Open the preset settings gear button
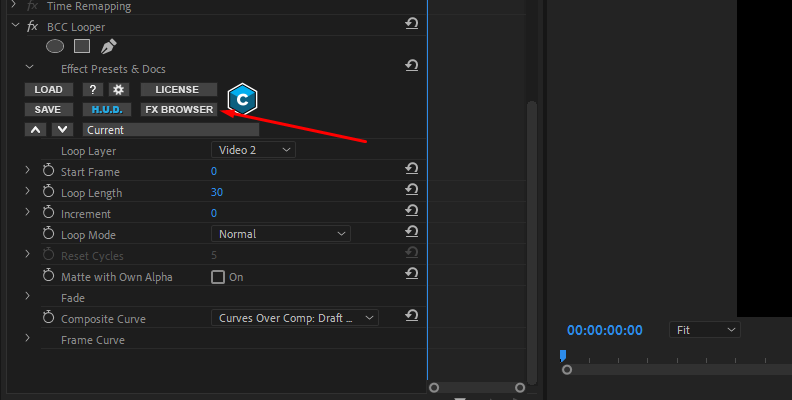This screenshot has height=400, width=792. click(x=119, y=89)
